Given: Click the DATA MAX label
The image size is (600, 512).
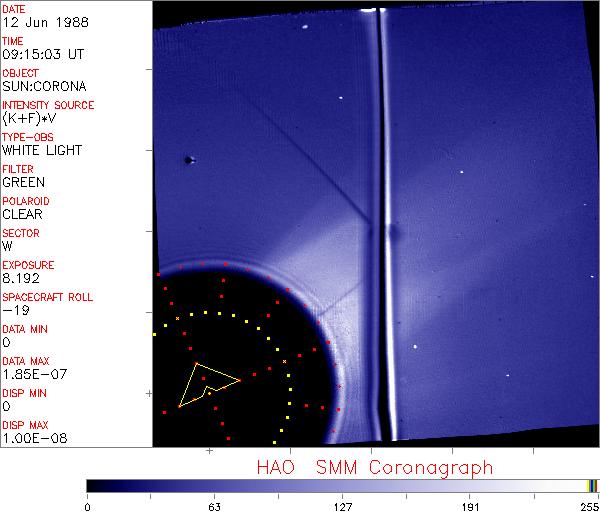Looking at the screenshot, I should tap(26, 361).
